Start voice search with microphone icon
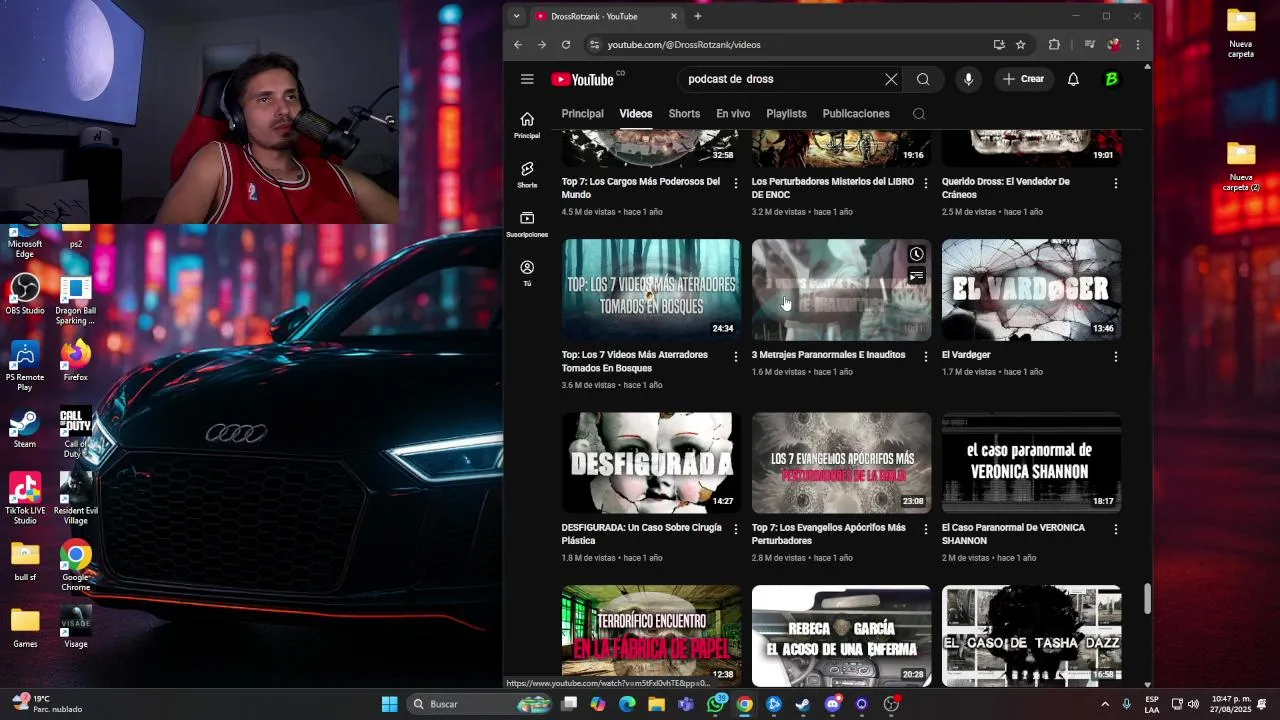The image size is (1280, 720). [x=968, y=79]
